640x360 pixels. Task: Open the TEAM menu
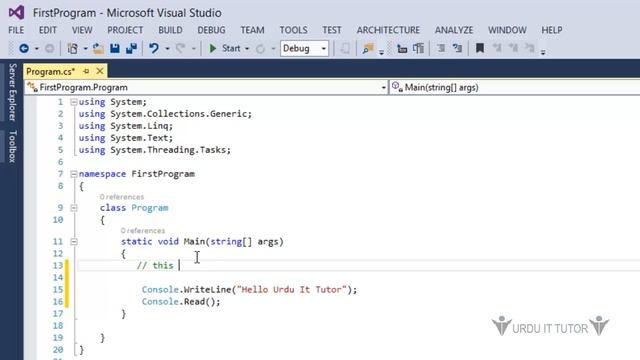252,30
